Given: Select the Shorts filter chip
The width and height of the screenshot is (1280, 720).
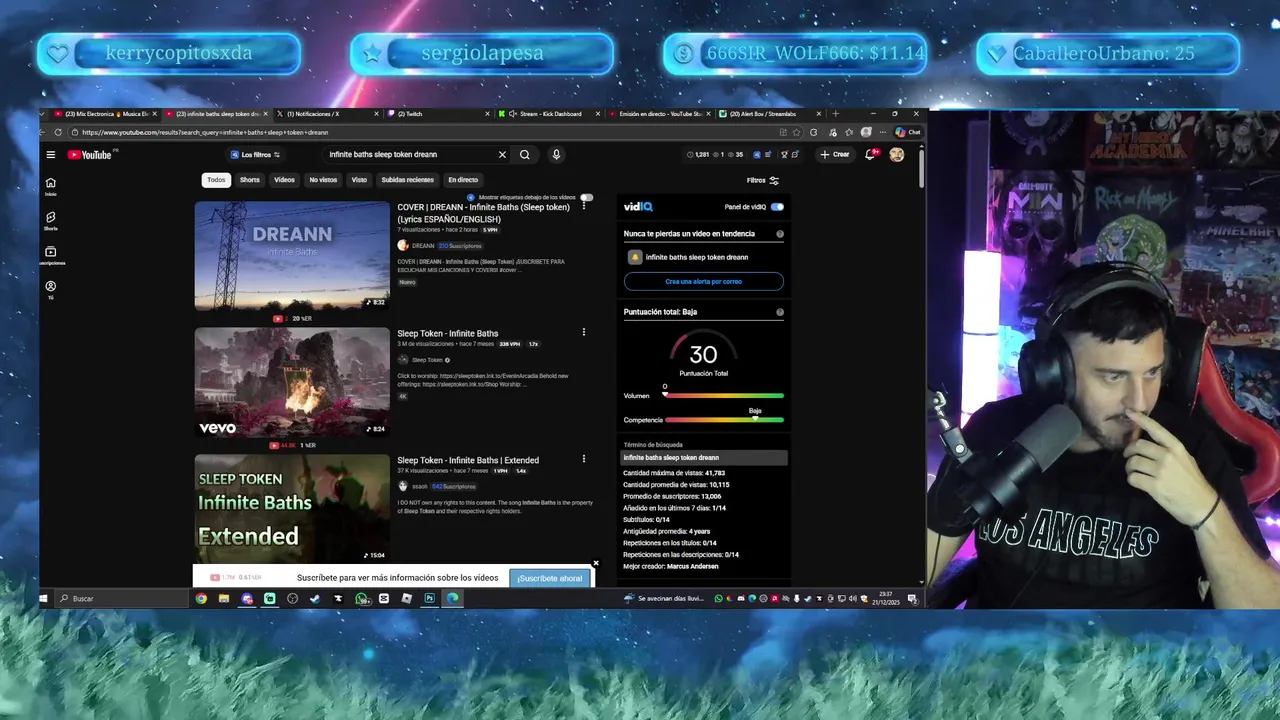Looking at the screenshot, I should tap(250, 180).
